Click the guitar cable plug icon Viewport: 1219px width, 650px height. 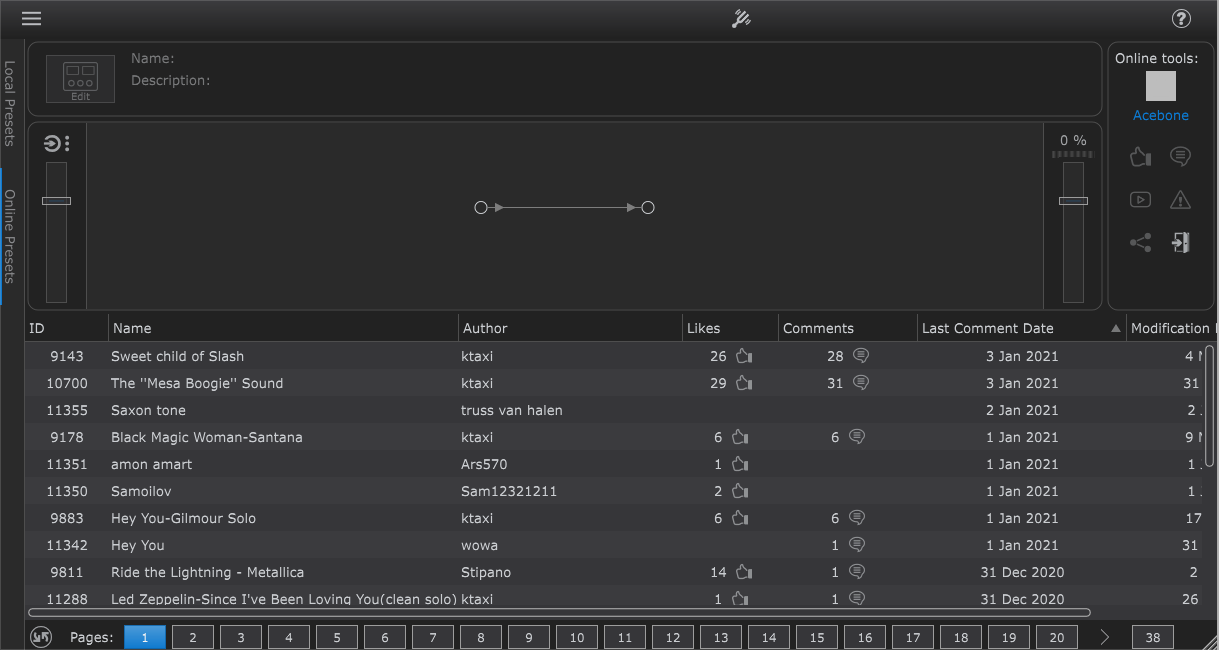pos(741,18)
